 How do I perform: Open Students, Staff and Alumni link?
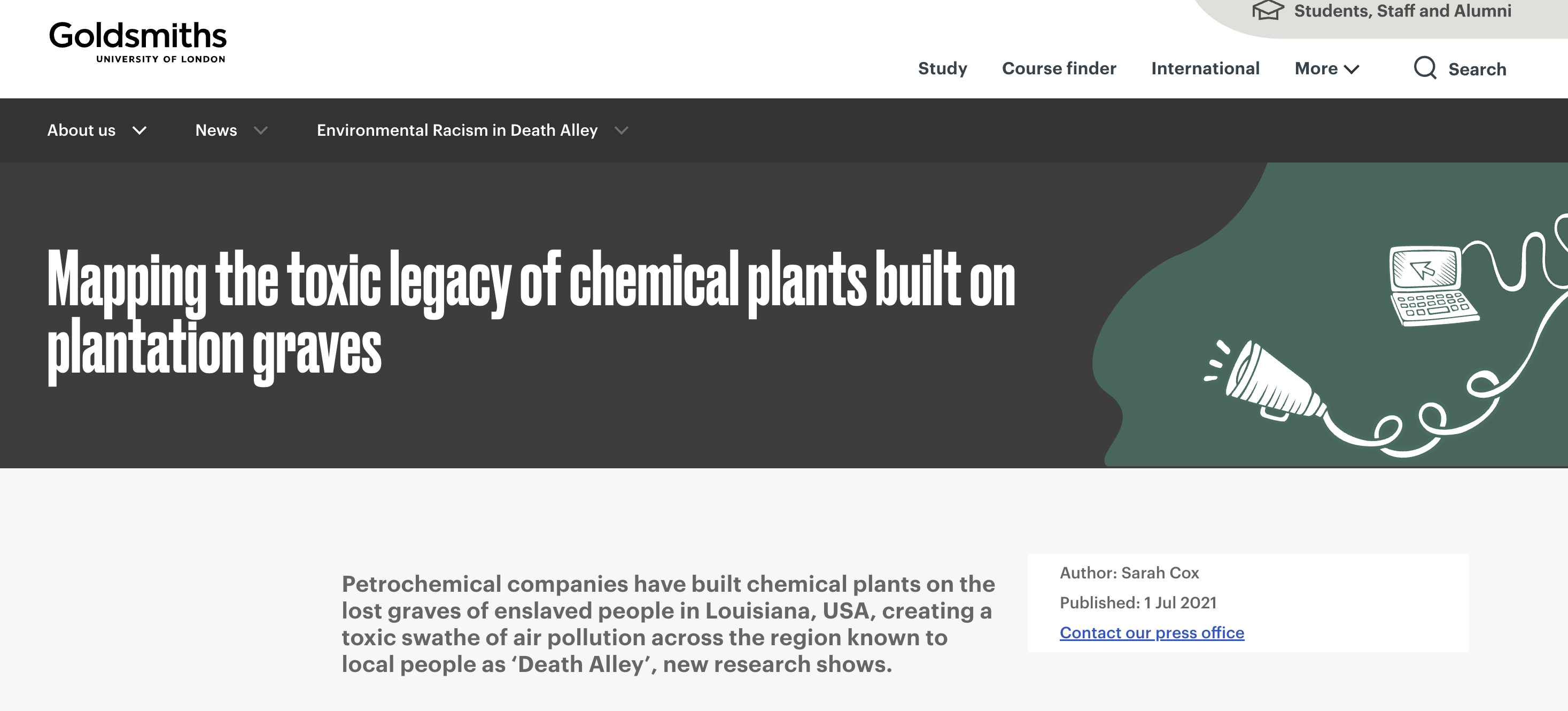[x=1402, y=11]
